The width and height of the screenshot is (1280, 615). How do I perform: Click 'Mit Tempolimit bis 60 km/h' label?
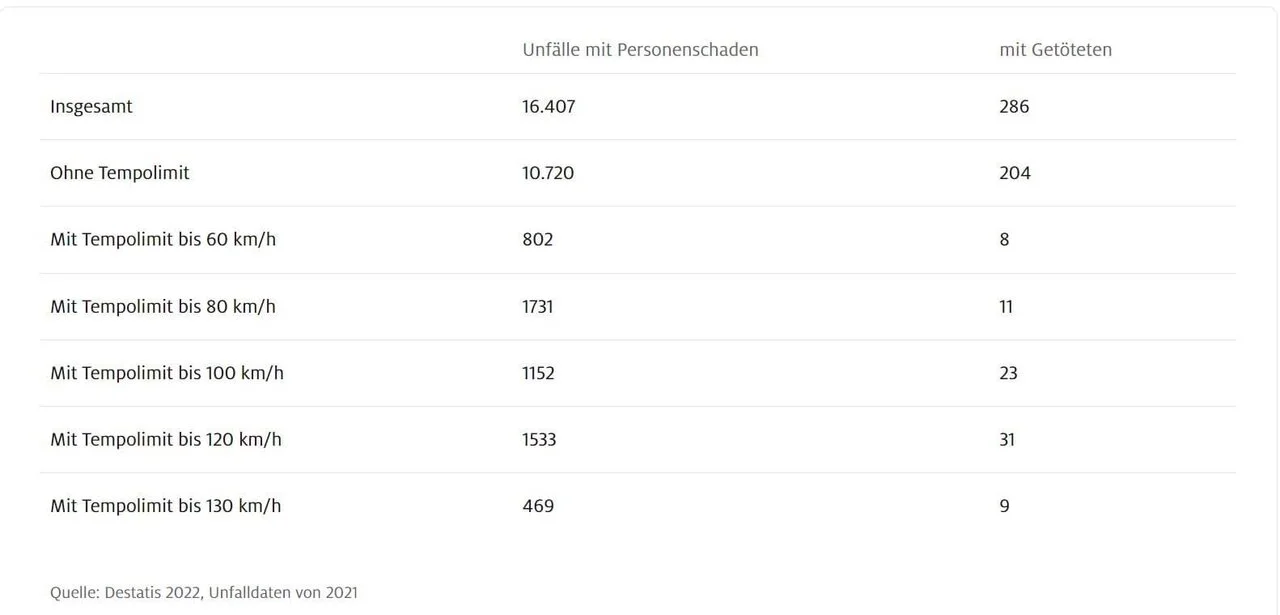tap(162, 240)
